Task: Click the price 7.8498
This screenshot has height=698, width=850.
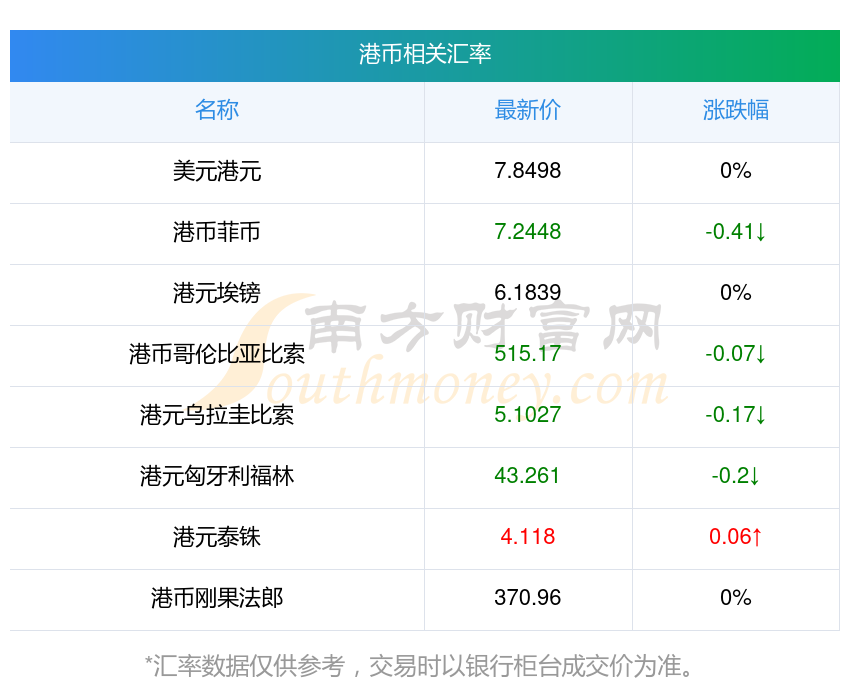Action: [x=527, y=171]
